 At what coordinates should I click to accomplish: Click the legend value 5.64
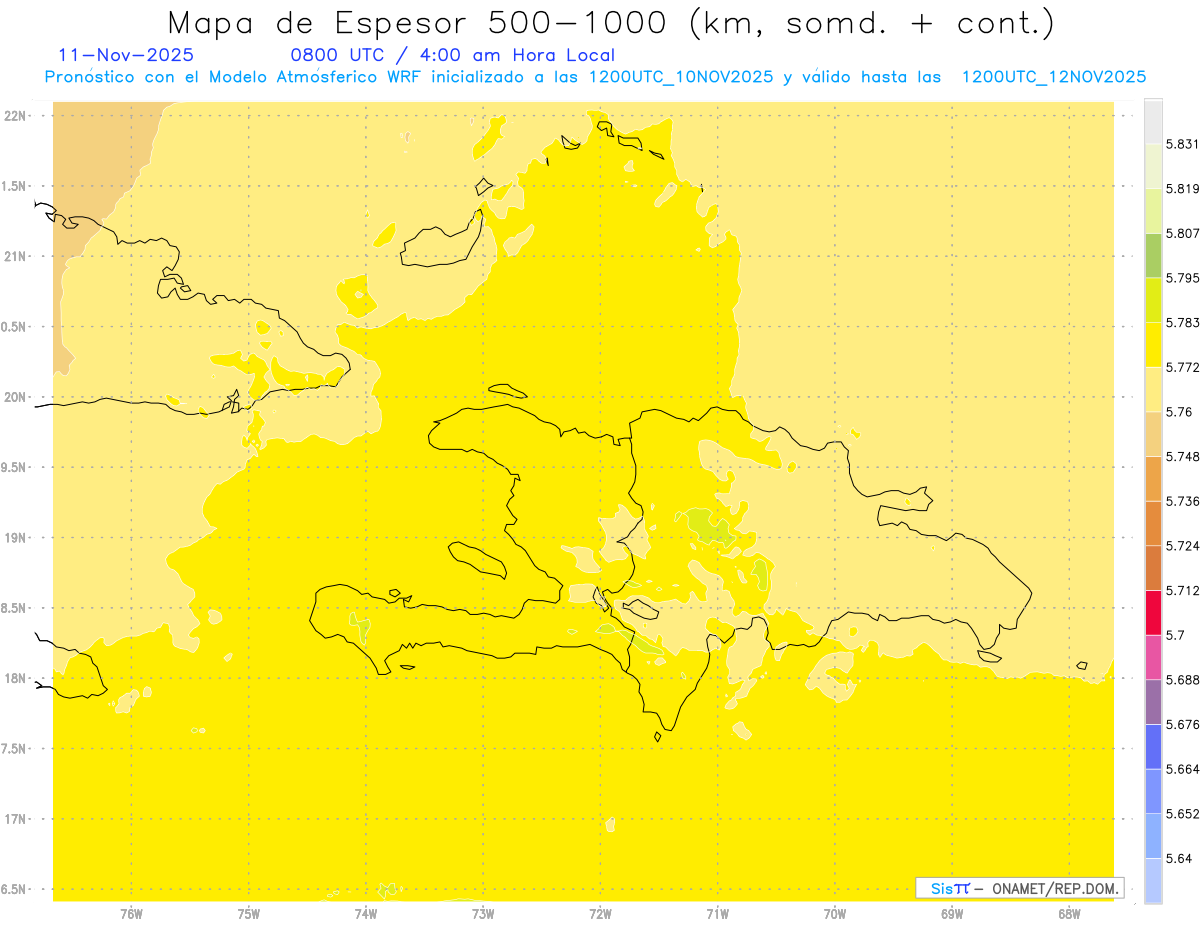(x=1179, y=858)
